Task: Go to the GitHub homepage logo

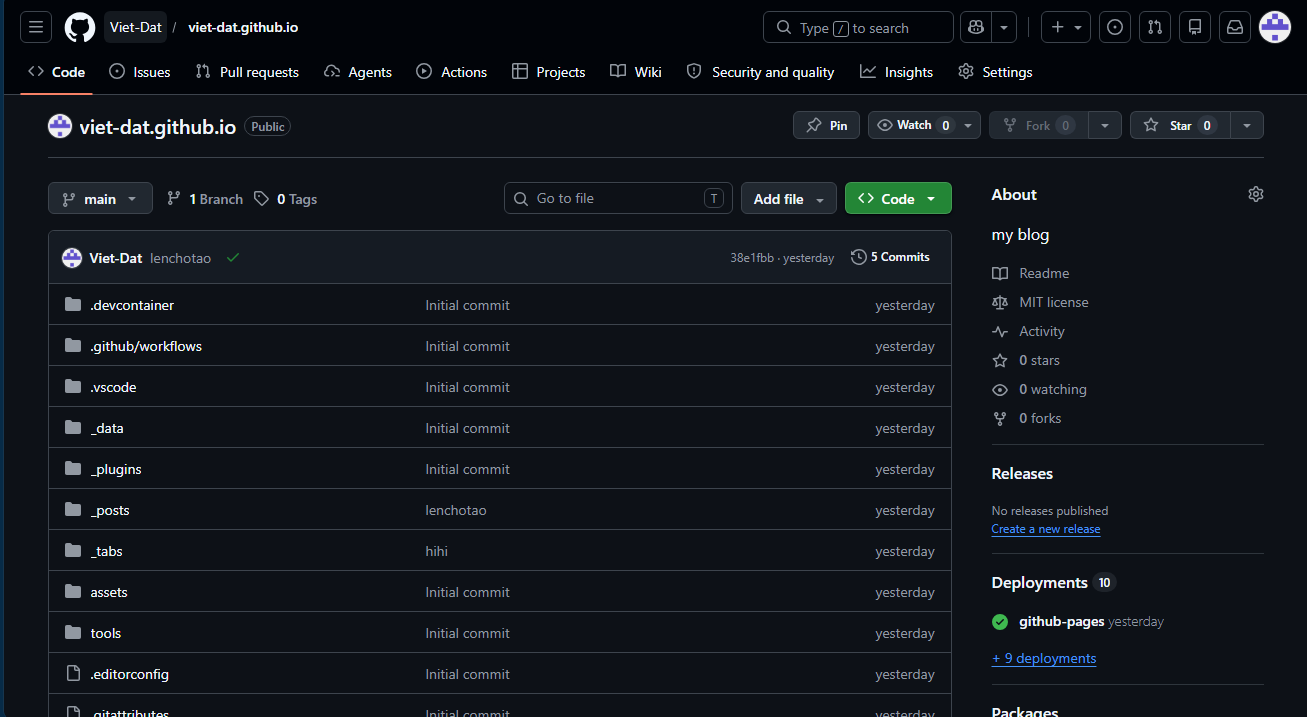Action: [80, 28]
